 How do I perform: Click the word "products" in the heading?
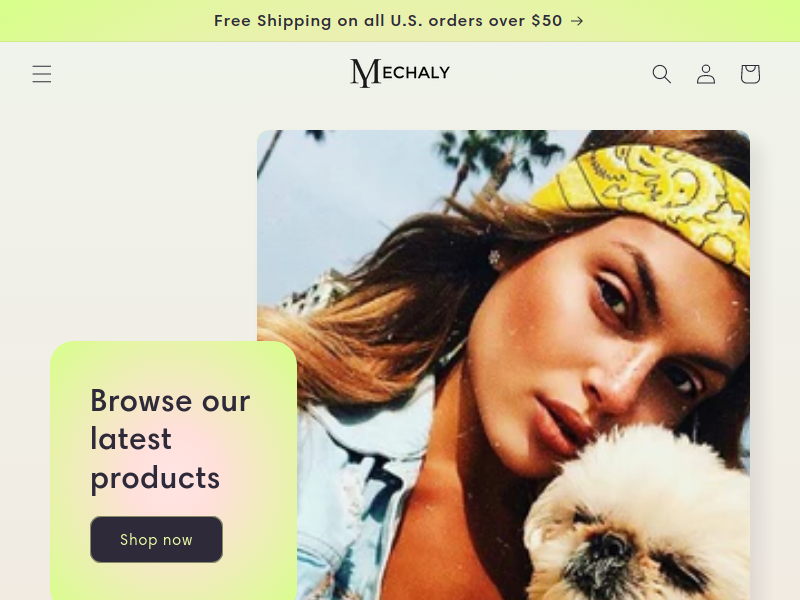(x=155, y=479)
